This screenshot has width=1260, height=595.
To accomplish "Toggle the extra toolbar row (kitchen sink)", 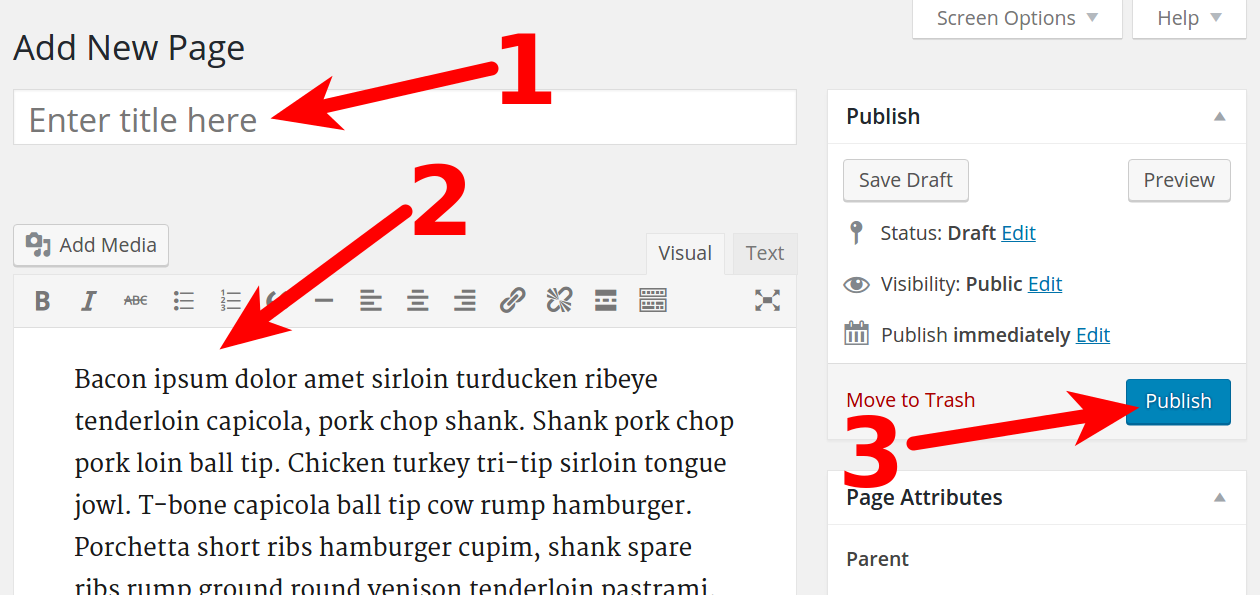I will (653, 300).
